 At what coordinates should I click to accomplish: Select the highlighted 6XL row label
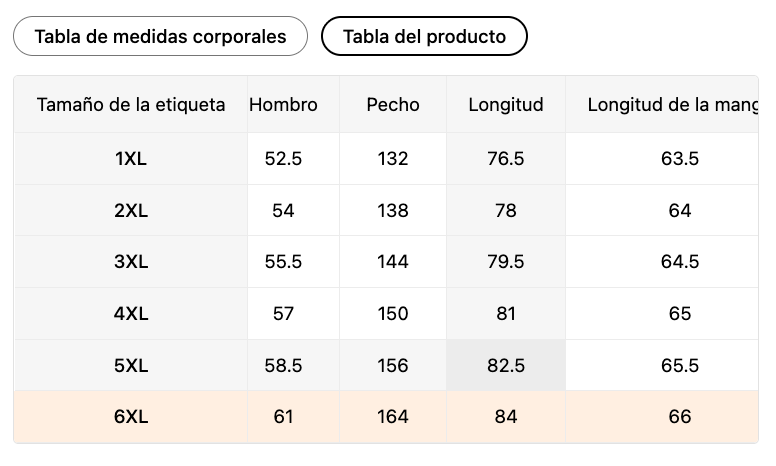point(131,417)
